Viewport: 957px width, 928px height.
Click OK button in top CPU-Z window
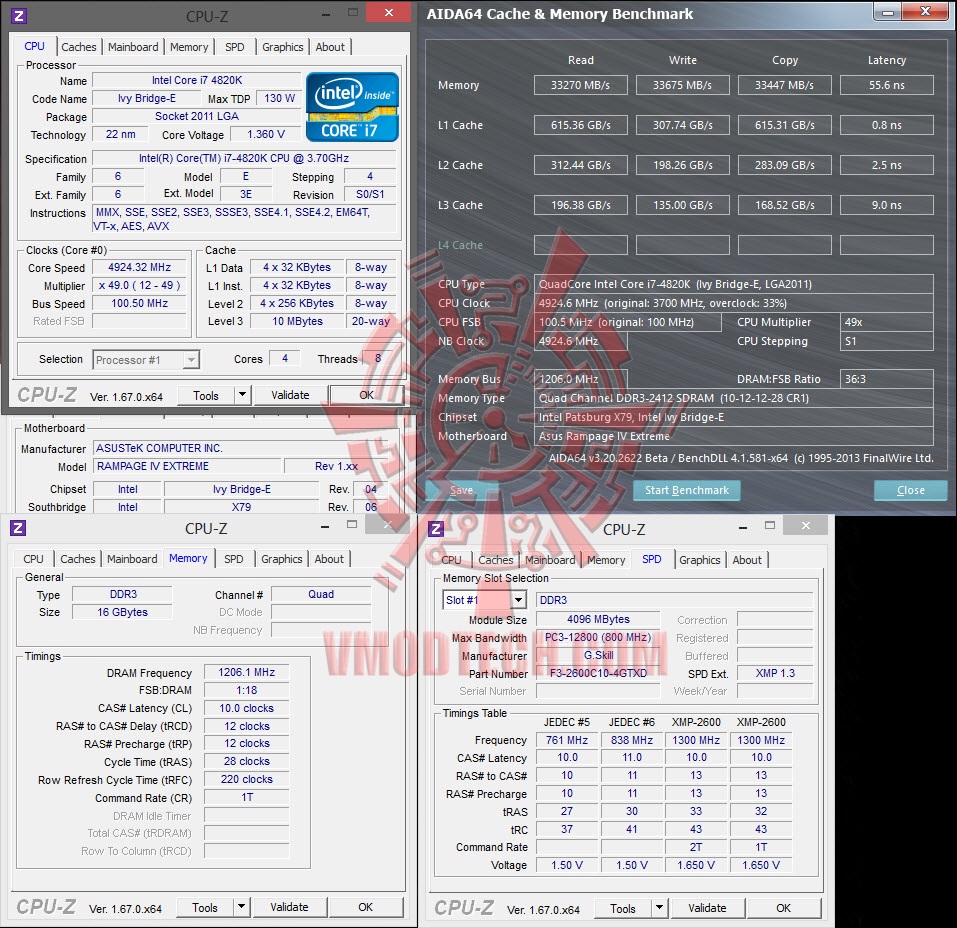(366, 395)
